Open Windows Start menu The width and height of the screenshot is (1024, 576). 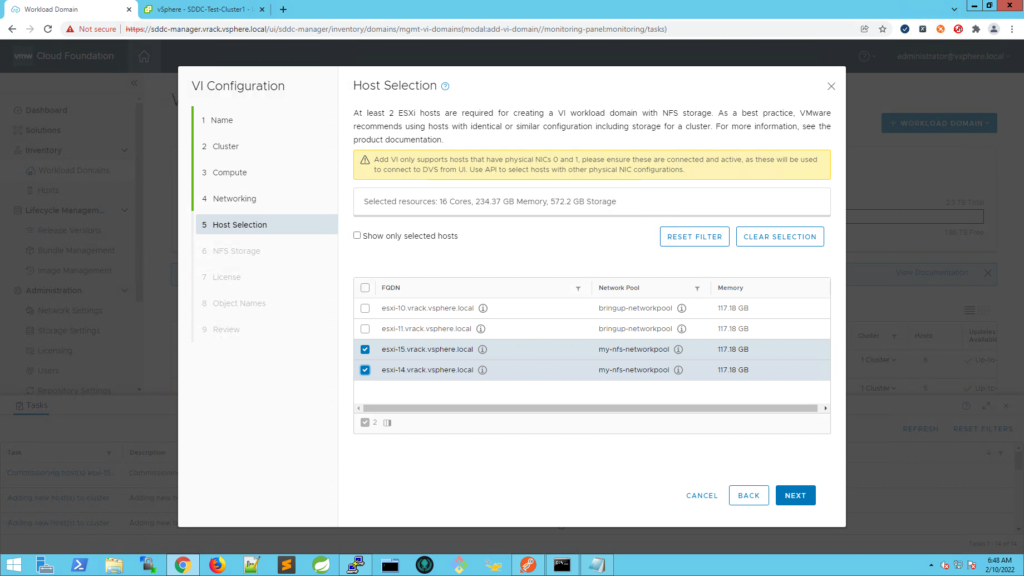pyautogui.click(x=13, y=565)
